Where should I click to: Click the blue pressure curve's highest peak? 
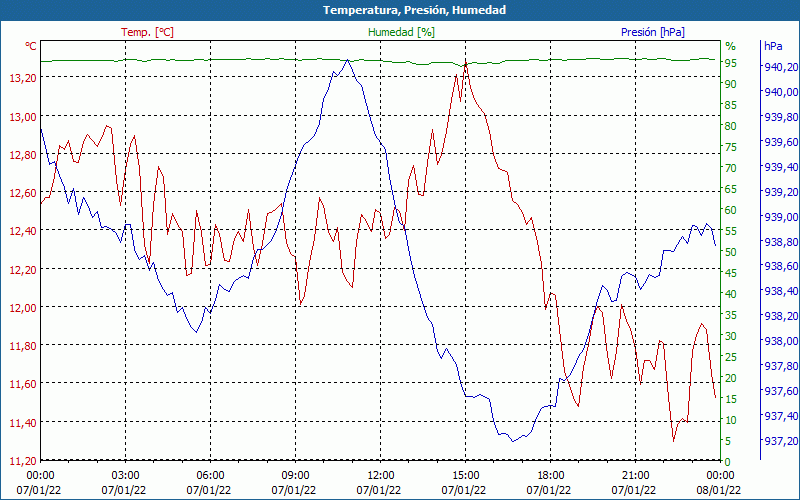(x=347, y=60)
